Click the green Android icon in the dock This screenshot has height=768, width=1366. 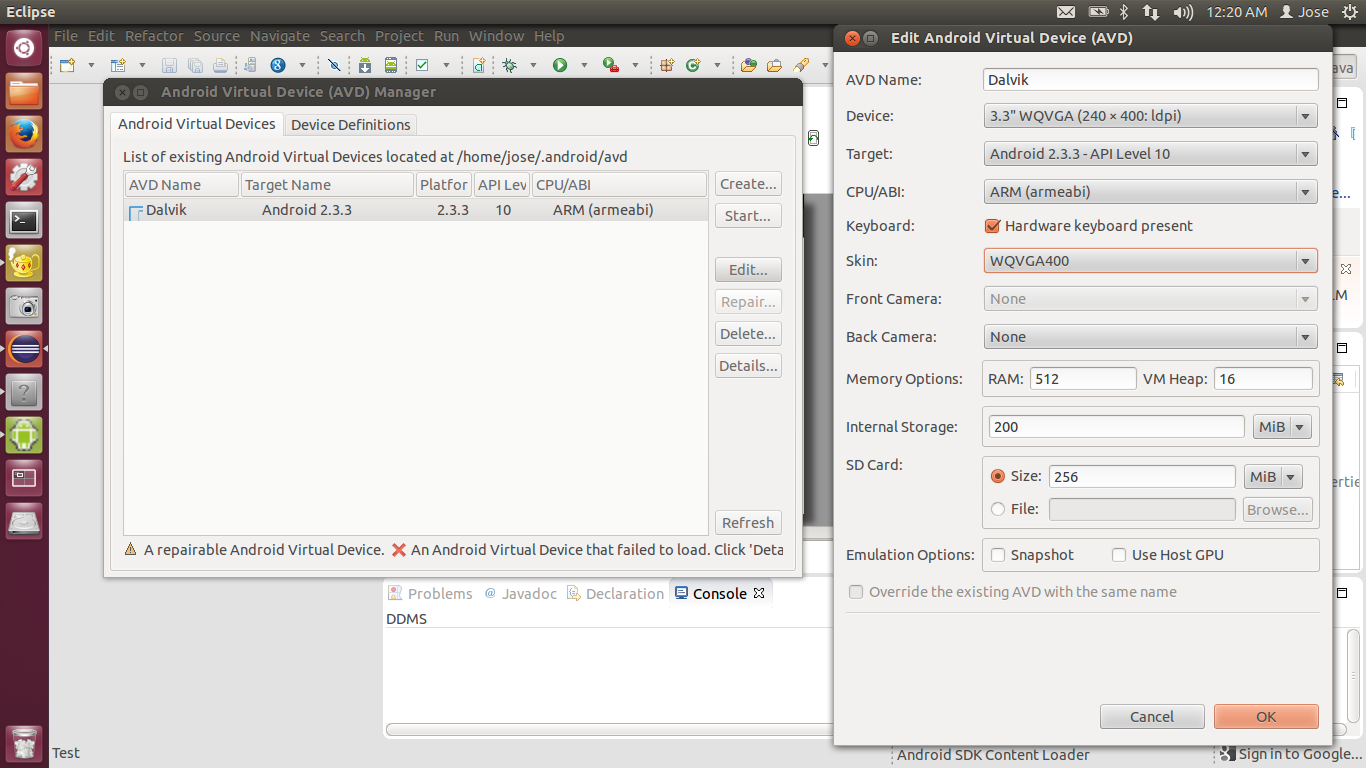pyautogui.click(x=24, y=435)
